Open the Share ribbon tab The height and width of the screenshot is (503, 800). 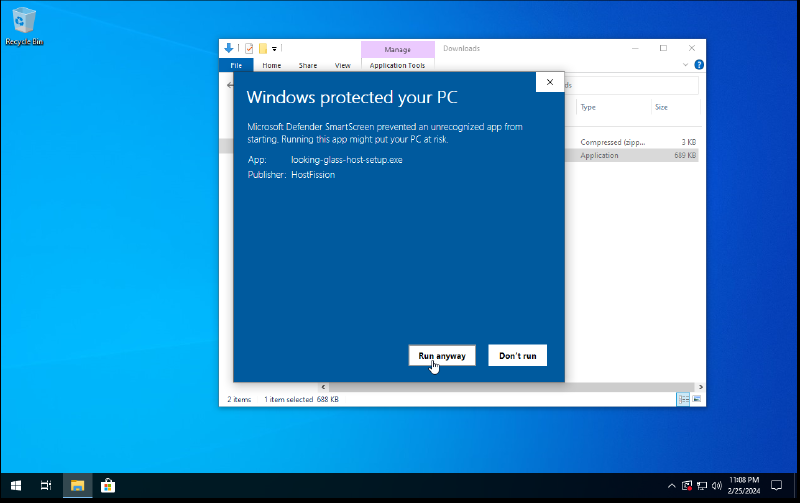308,65
